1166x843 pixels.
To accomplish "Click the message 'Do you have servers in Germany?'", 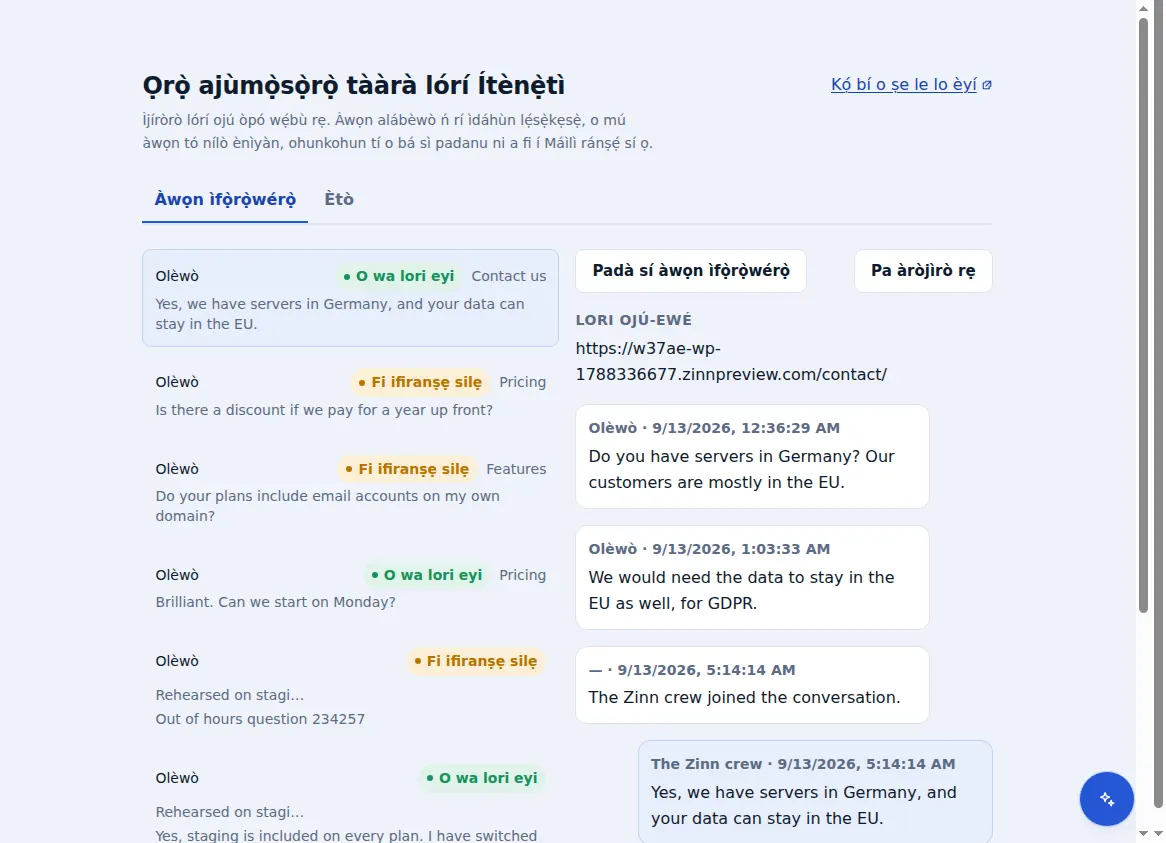I will click(x=753, y=456).
